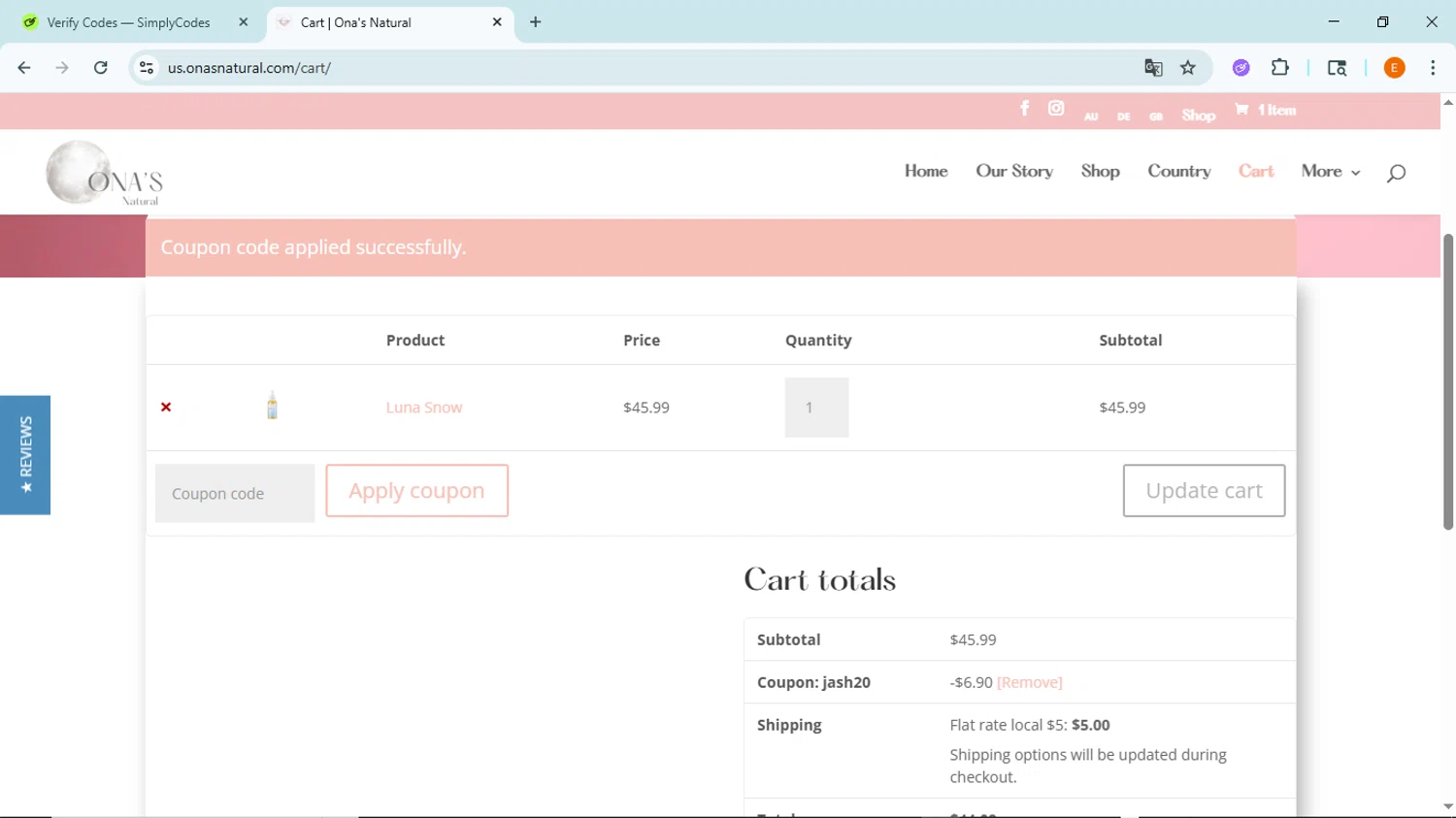Focus the Coupon code input field
The image size is (1456, 818).
pyautogui.click(x=235, y=493)
